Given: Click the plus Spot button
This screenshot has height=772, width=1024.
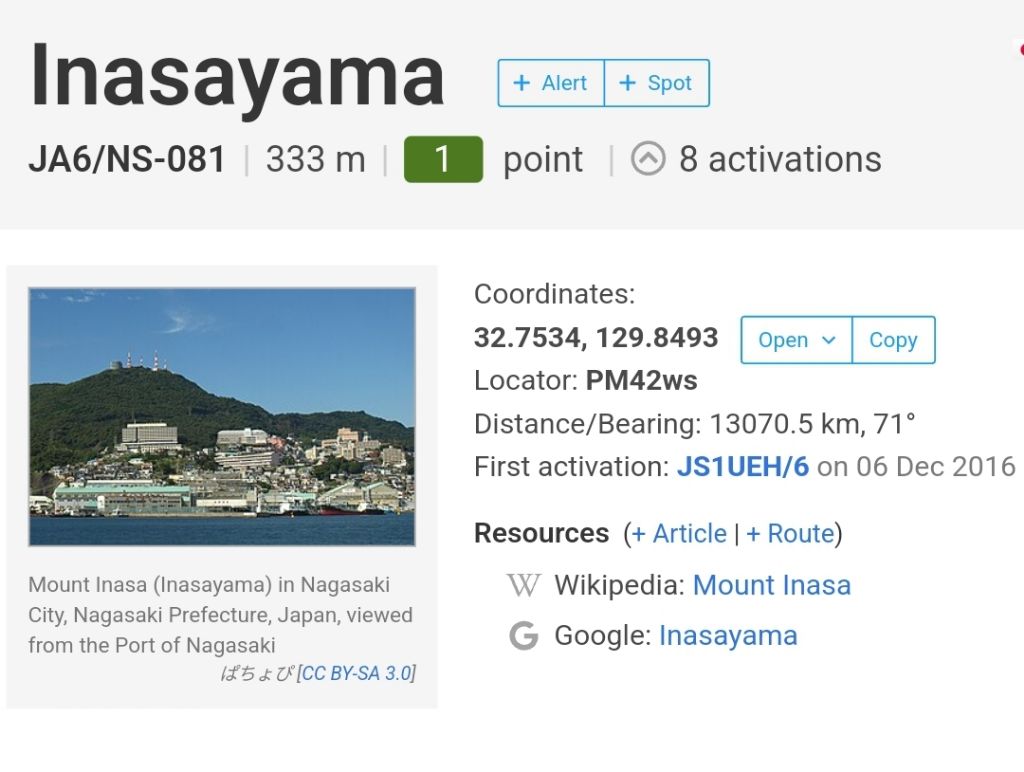Looking at the screenshot, I should [656, 83].
